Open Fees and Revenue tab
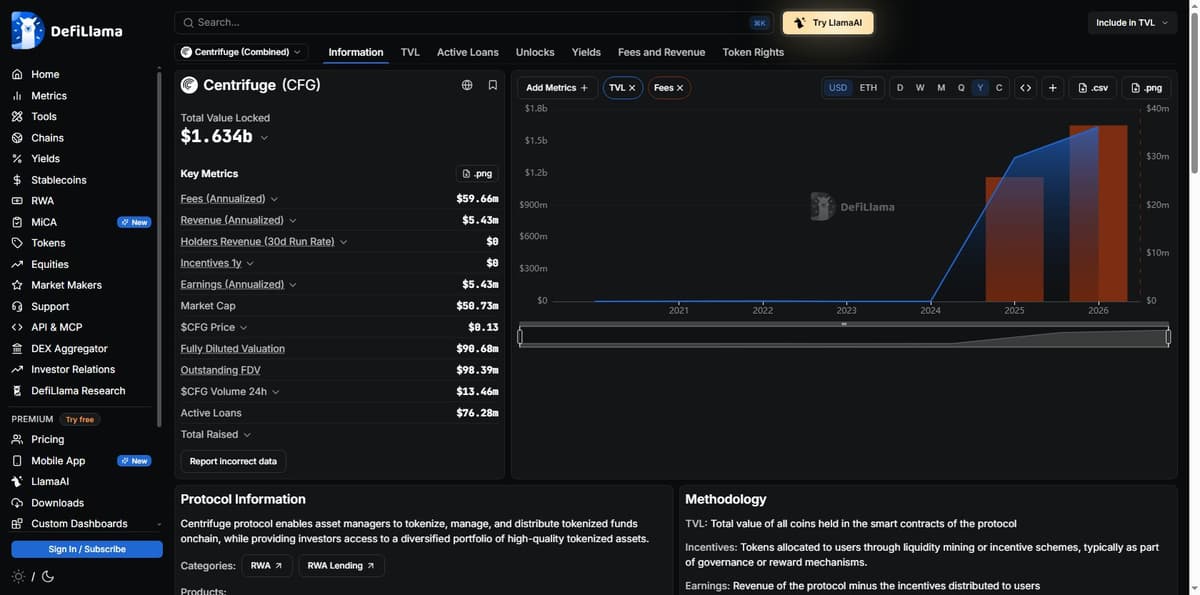Viewport: 1200px width, 595px height. [x=661, y=52]
